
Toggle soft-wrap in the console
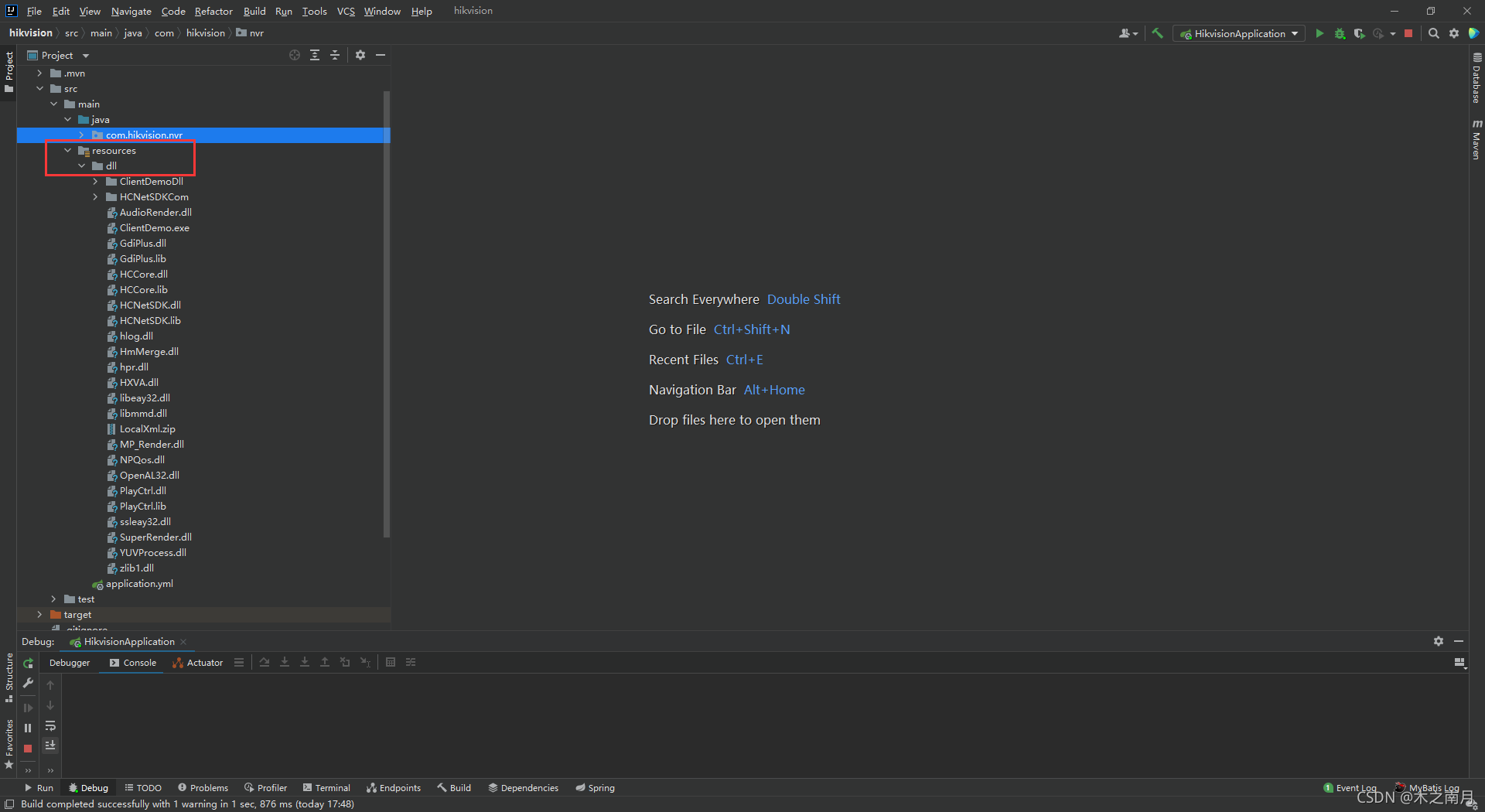pyautogui.click(x=50, y=726)
